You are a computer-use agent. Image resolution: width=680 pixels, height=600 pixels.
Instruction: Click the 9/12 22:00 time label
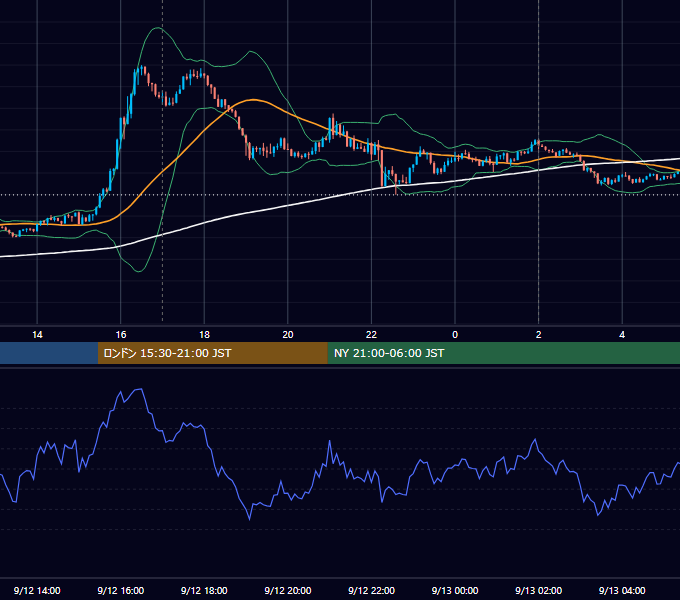pos(372,590)
